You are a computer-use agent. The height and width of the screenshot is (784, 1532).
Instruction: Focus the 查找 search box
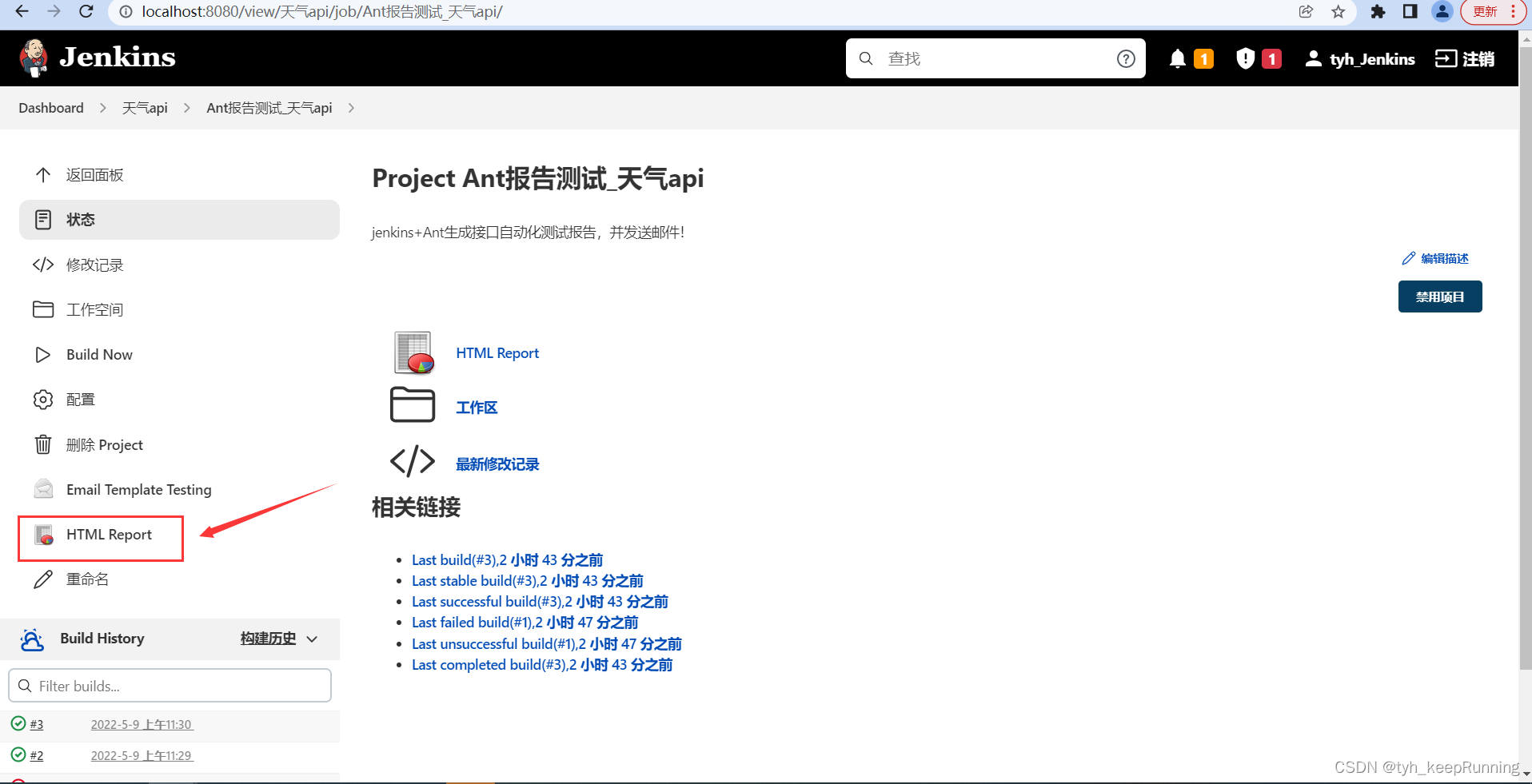click(995, 58)
